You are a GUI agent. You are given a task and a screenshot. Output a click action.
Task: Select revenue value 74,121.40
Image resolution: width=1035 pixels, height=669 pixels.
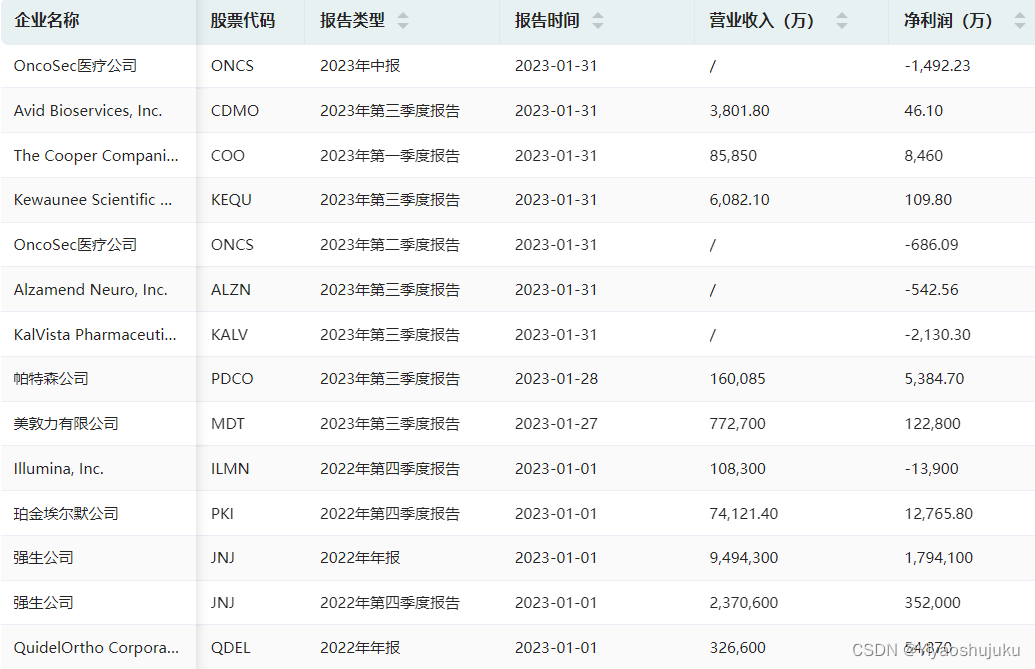(x=744, y=513)
